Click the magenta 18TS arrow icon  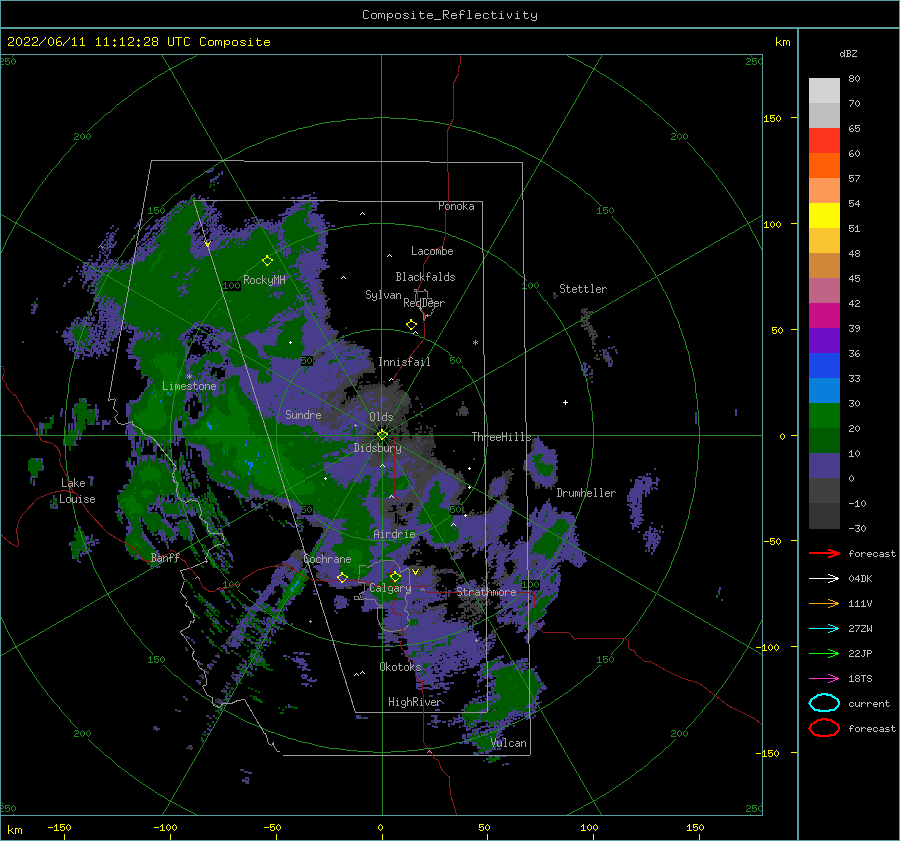pos(824,679)
